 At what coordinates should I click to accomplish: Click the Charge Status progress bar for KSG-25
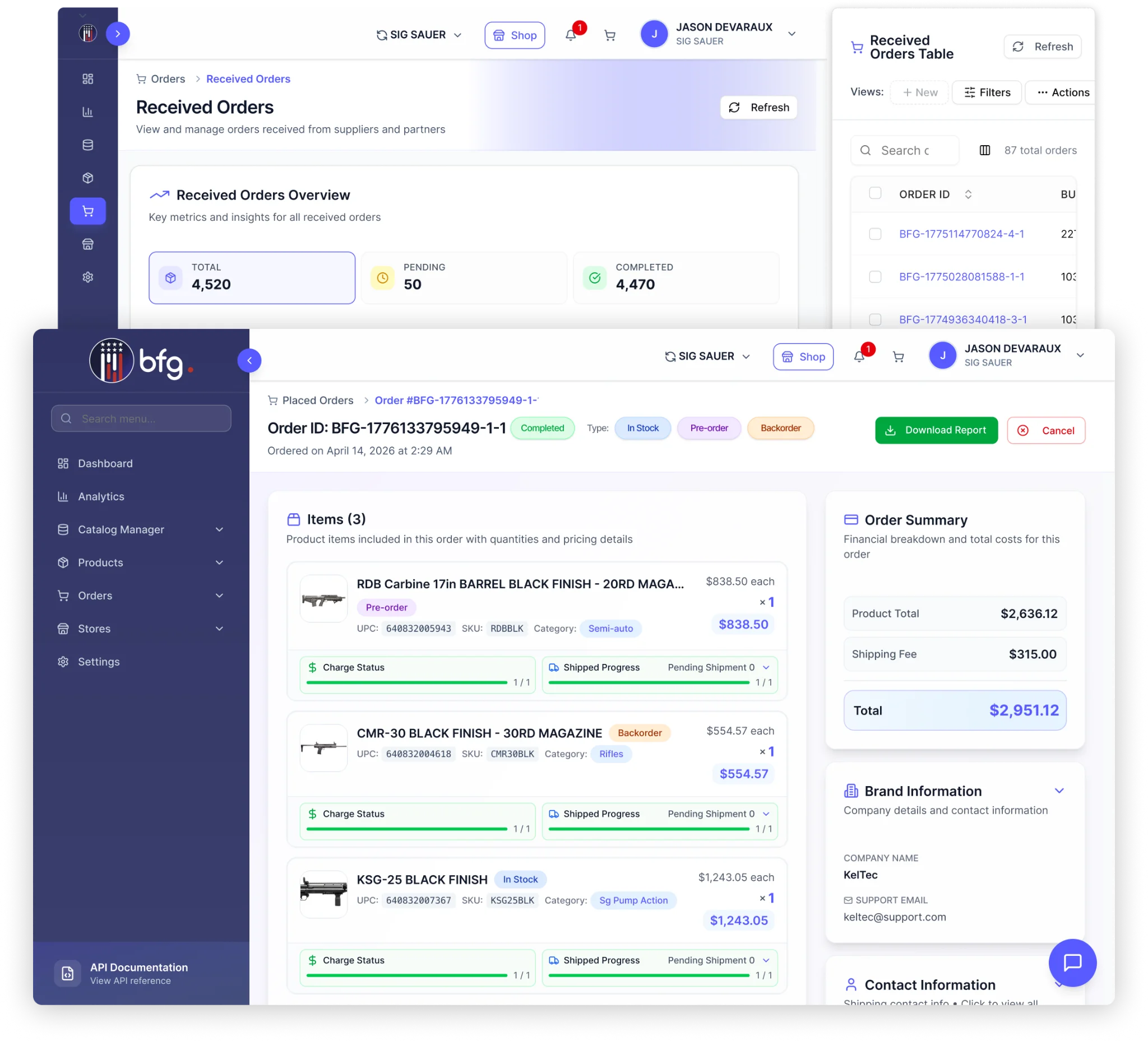406,975
